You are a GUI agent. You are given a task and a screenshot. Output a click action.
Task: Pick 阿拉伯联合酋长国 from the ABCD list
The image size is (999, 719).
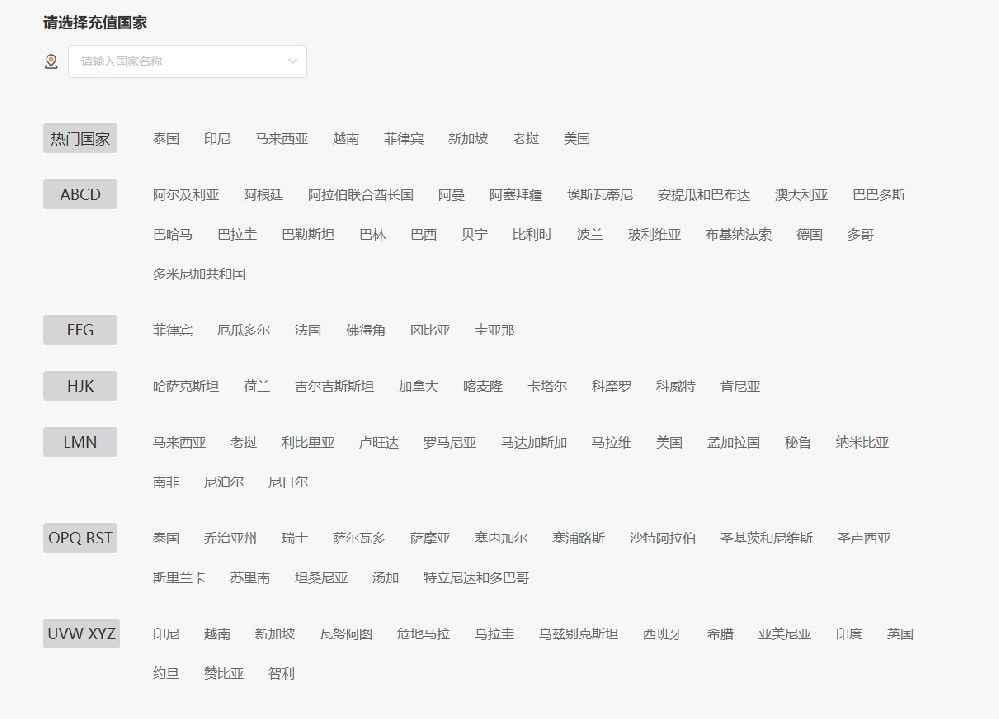click(x=361, y=195)
